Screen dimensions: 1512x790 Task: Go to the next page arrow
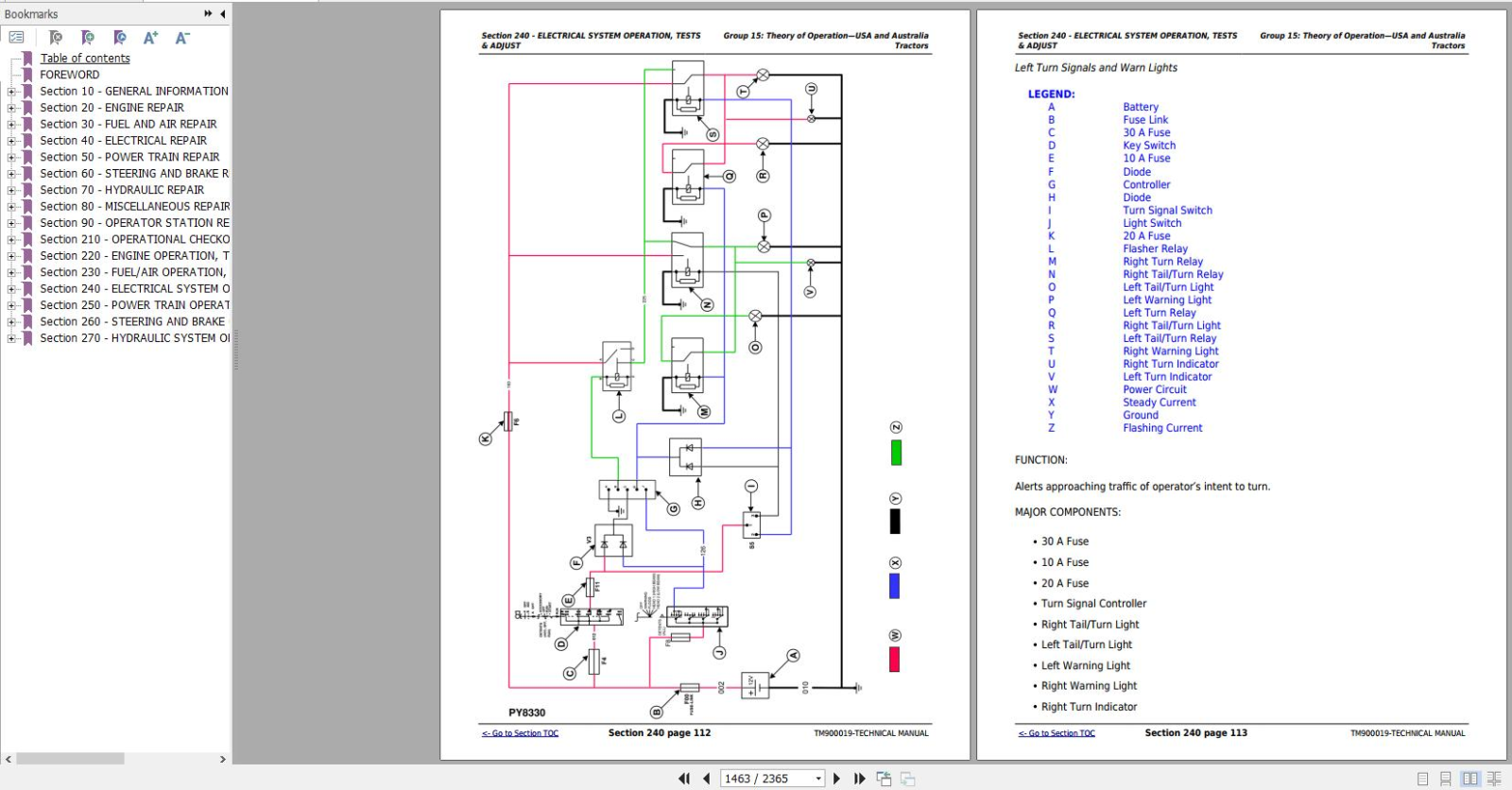click(836, 779)
